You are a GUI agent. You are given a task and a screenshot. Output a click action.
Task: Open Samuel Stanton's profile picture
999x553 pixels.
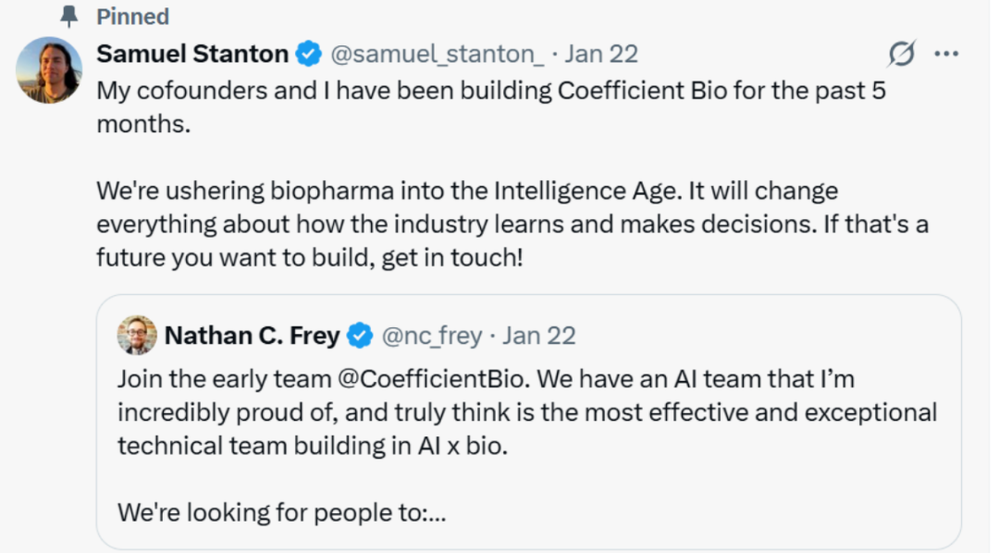coord(49,70)
